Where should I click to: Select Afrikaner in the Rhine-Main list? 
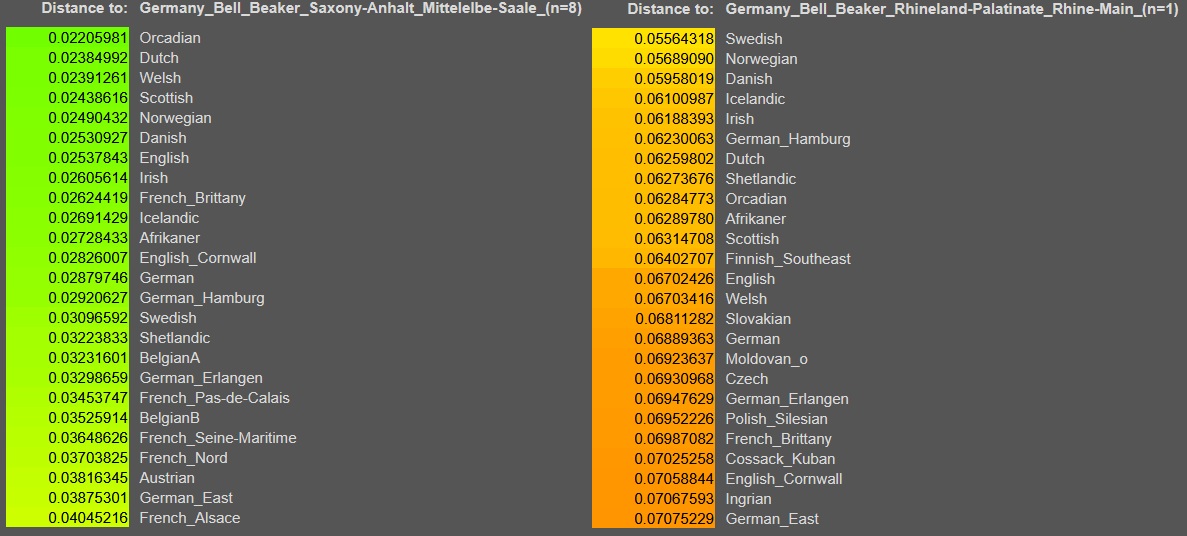[x=756, y=219]
